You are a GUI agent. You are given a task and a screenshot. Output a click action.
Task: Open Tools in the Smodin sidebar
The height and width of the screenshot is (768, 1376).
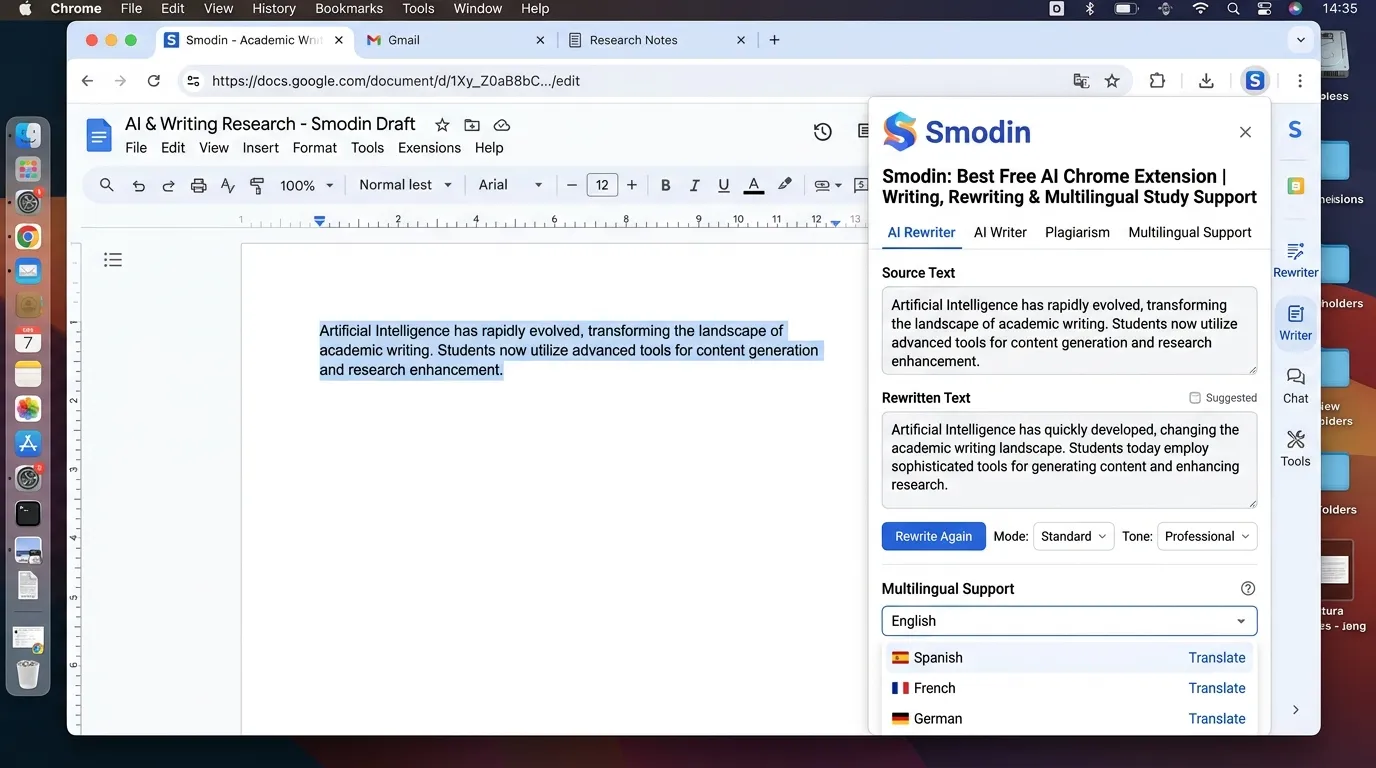tap(1296, 449)
